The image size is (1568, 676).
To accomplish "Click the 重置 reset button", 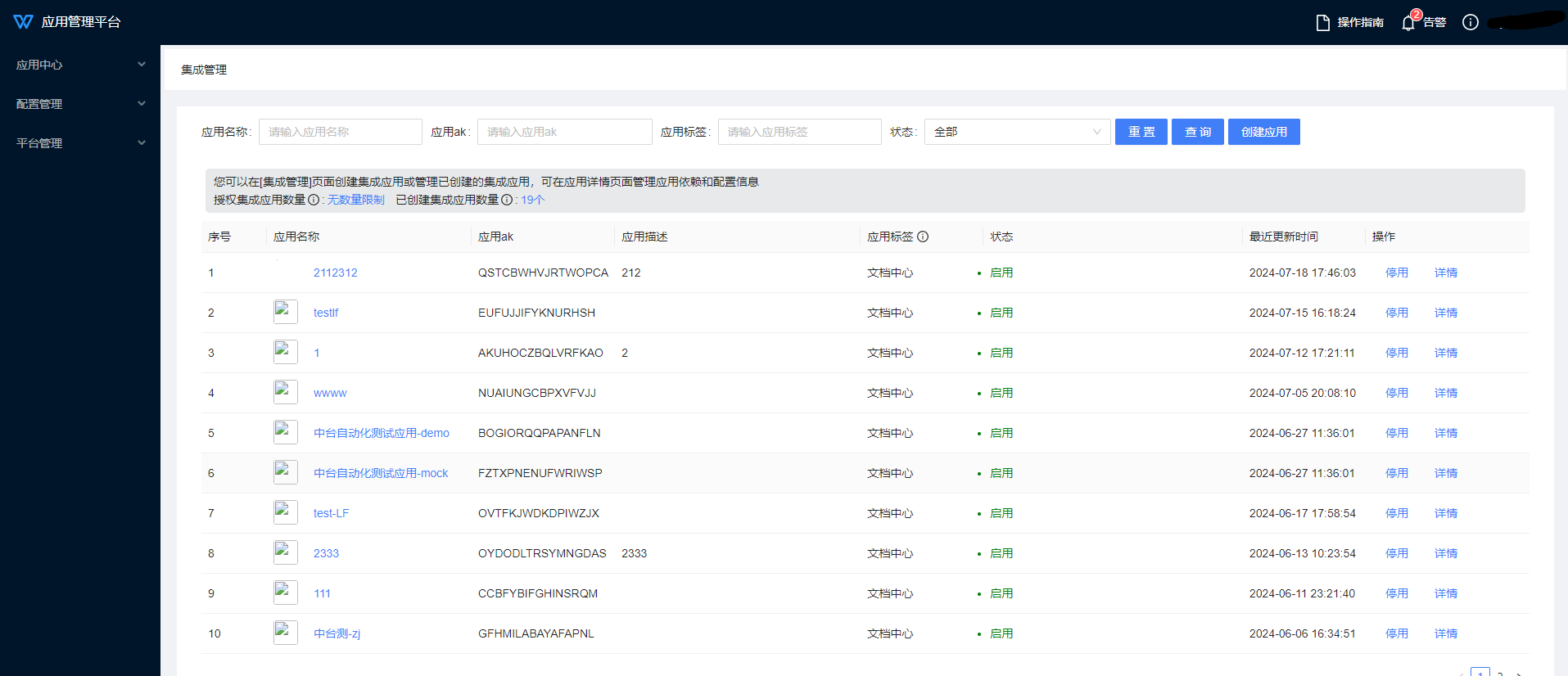I will pos(1141,132).
